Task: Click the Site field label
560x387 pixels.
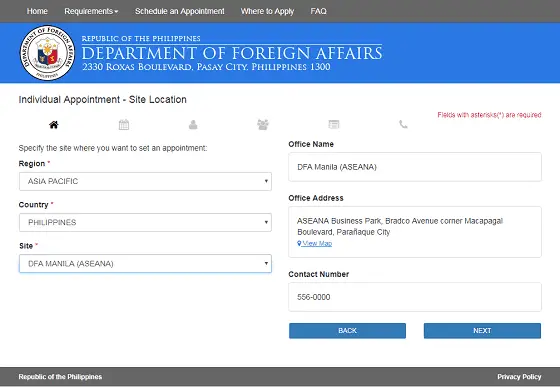Action: 26,246
